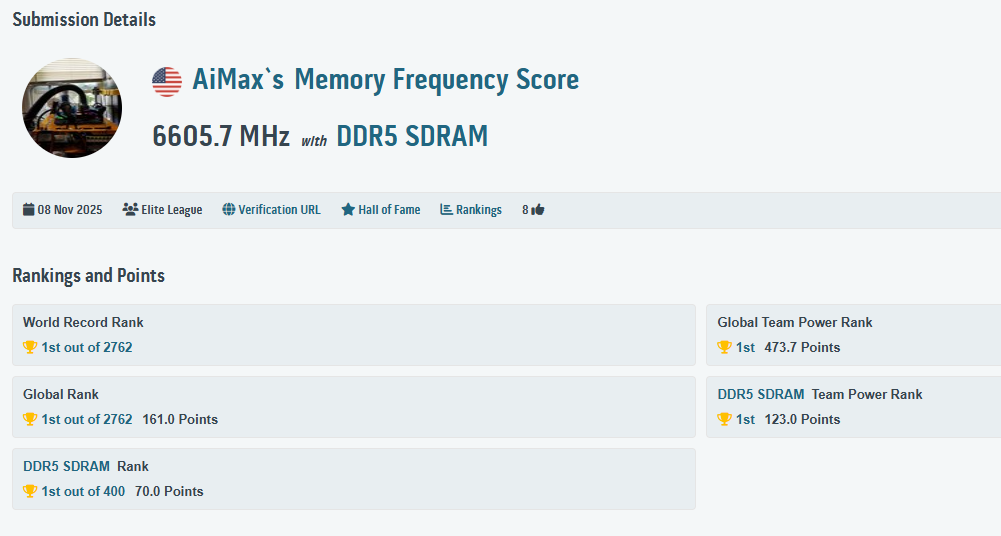Click the United States flag icon
Image resolution: width=1001 pixels, height=536 pixels.
pyautogui.click(x=167, y=81)
